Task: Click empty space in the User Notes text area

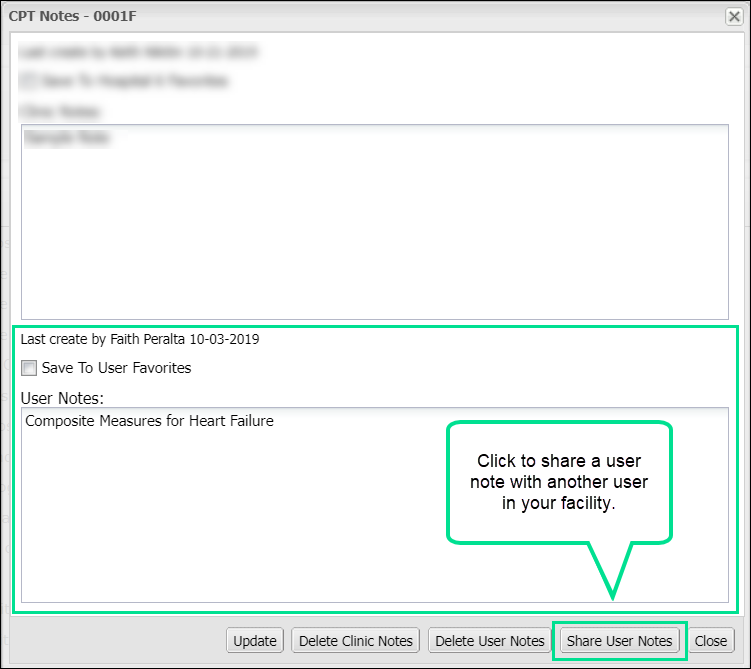Action: pyautogui.click(x=230, y=520)
